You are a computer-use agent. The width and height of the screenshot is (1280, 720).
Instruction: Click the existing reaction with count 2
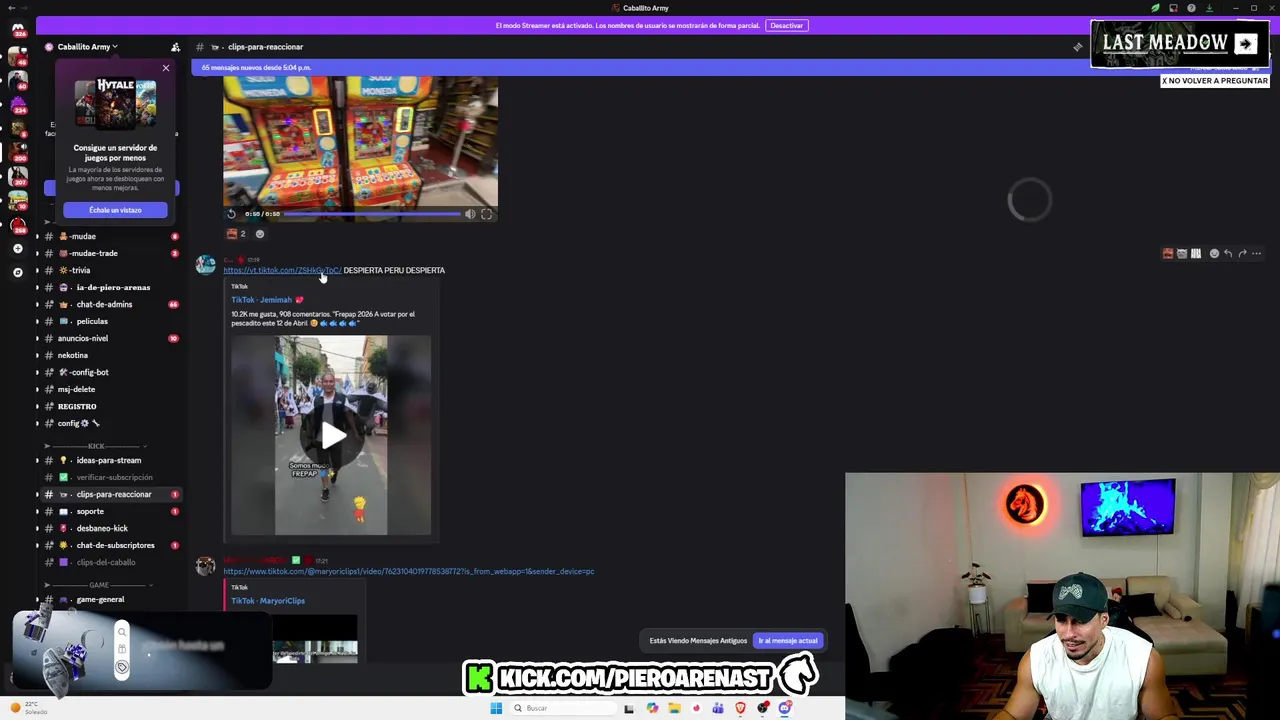[236, 234]
